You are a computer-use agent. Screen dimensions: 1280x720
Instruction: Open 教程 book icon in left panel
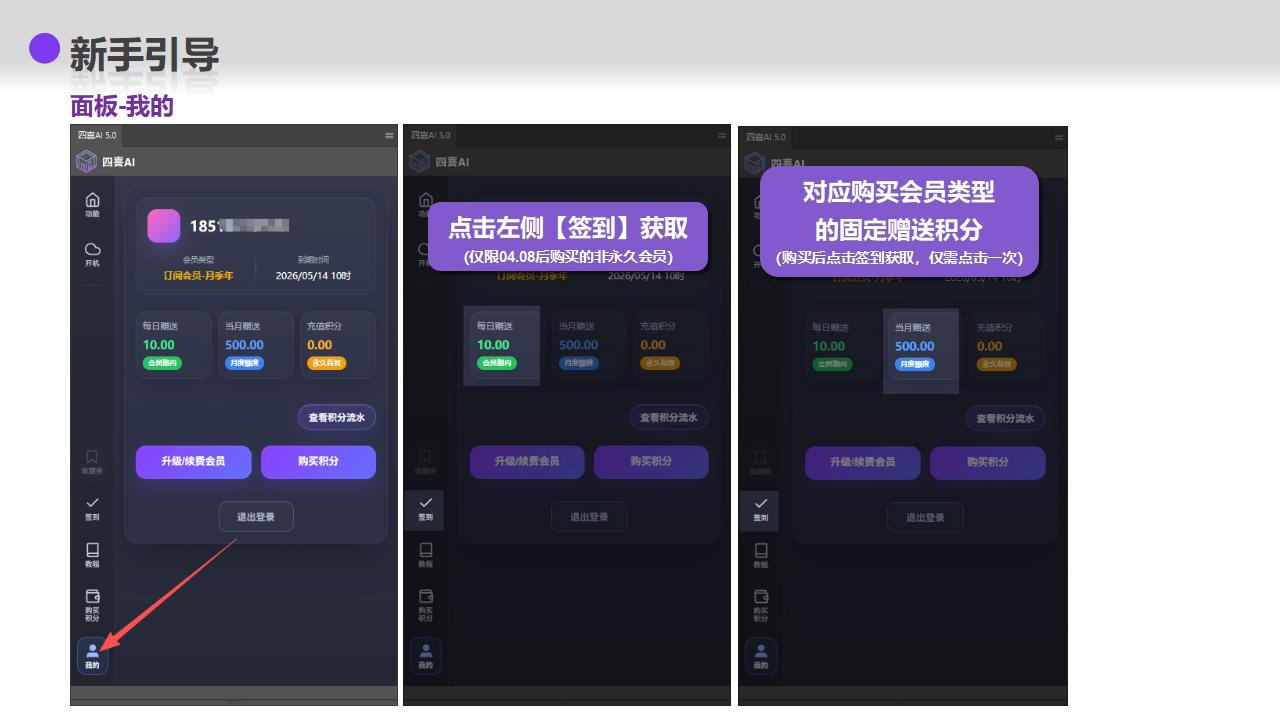point(92,554)
